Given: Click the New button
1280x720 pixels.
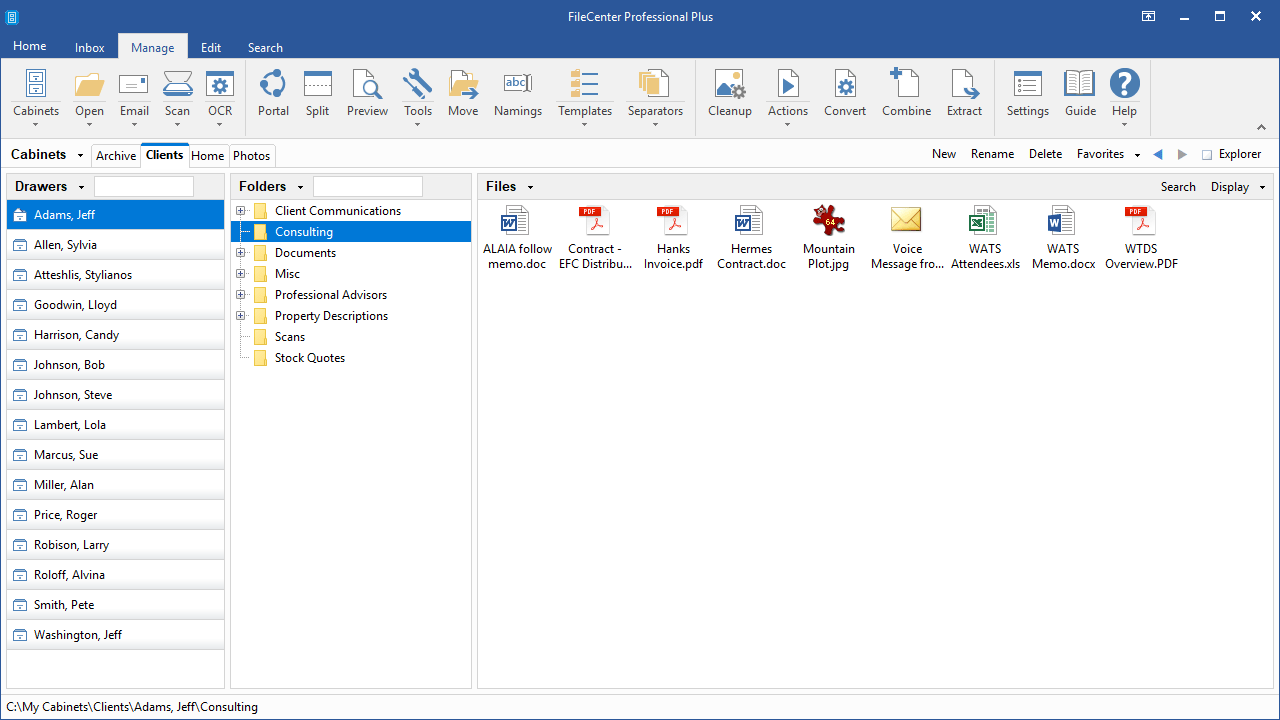Looking at the screenshot, I should tap(943, 153).
